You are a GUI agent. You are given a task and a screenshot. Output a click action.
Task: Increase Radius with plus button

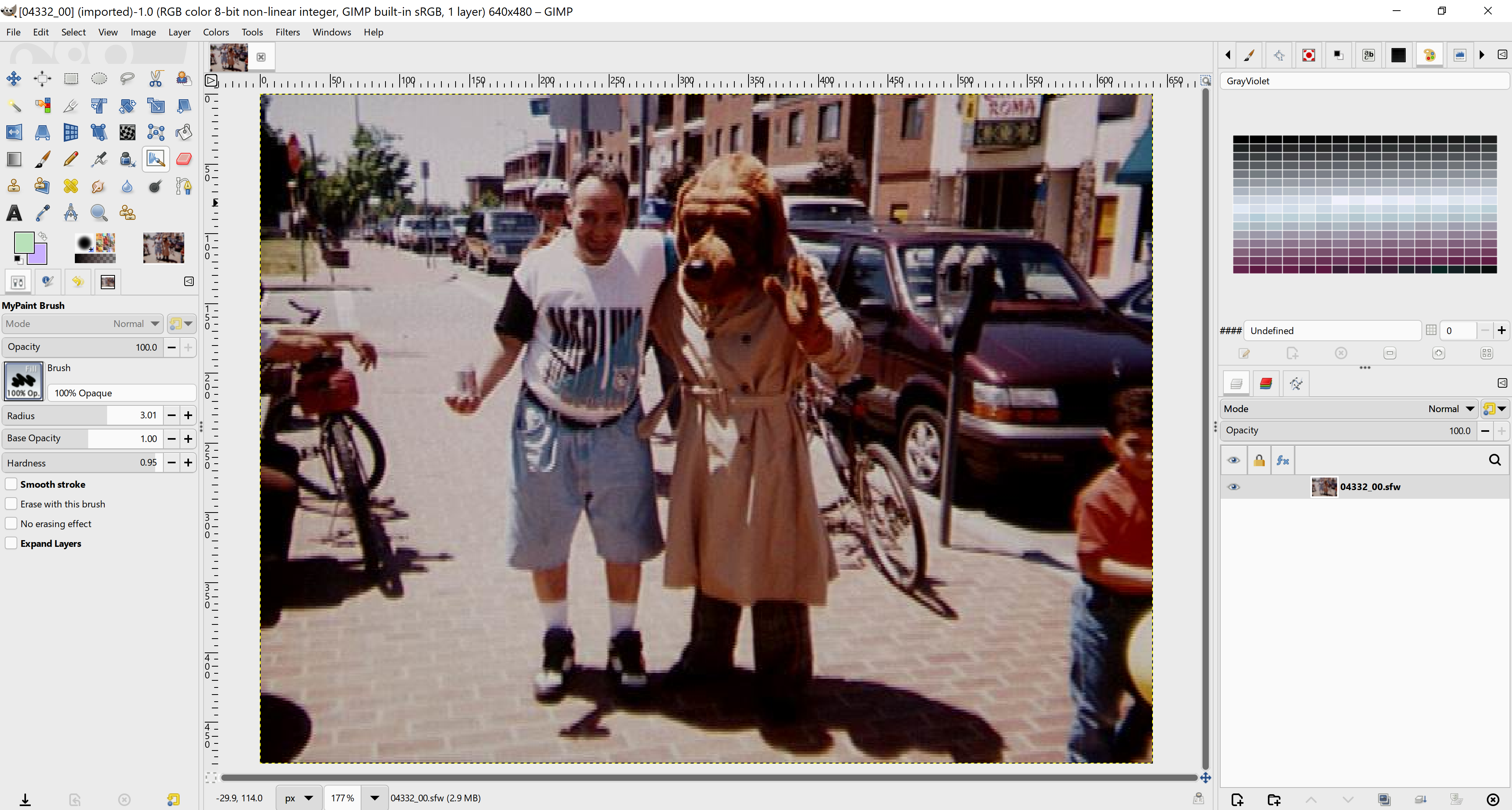coord(188,415)
